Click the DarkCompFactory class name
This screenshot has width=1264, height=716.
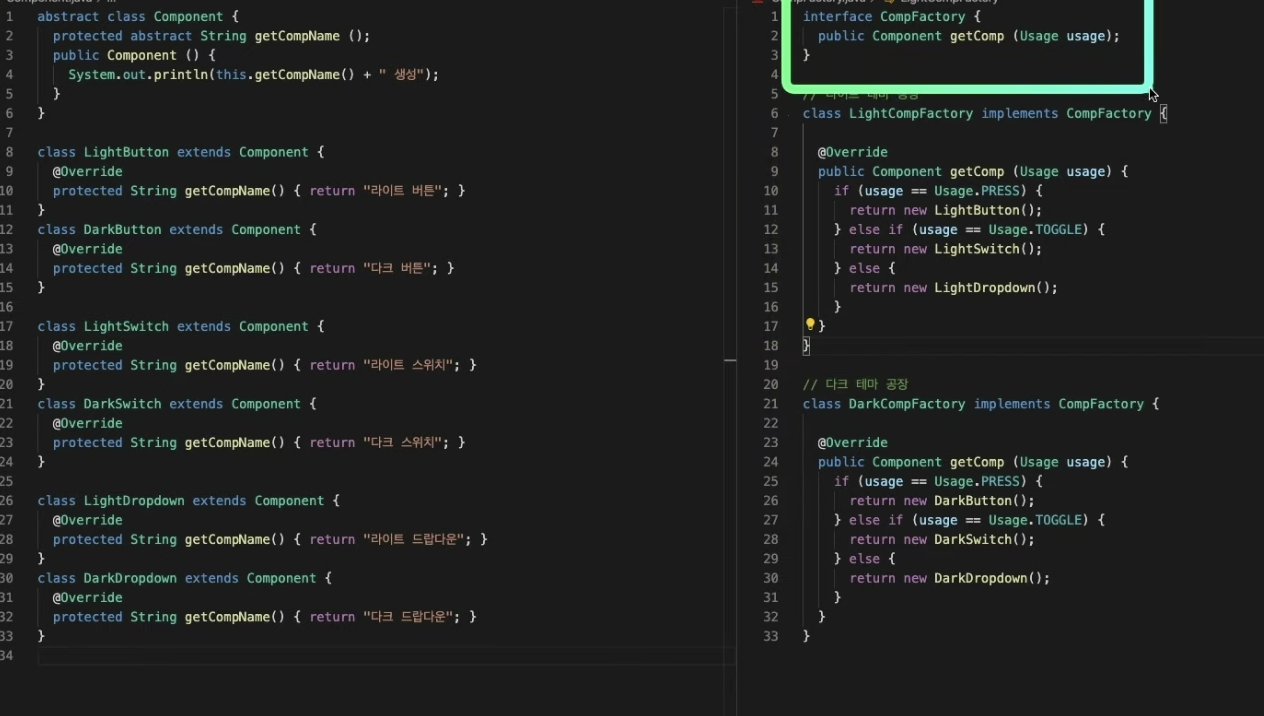coord(907,404)
